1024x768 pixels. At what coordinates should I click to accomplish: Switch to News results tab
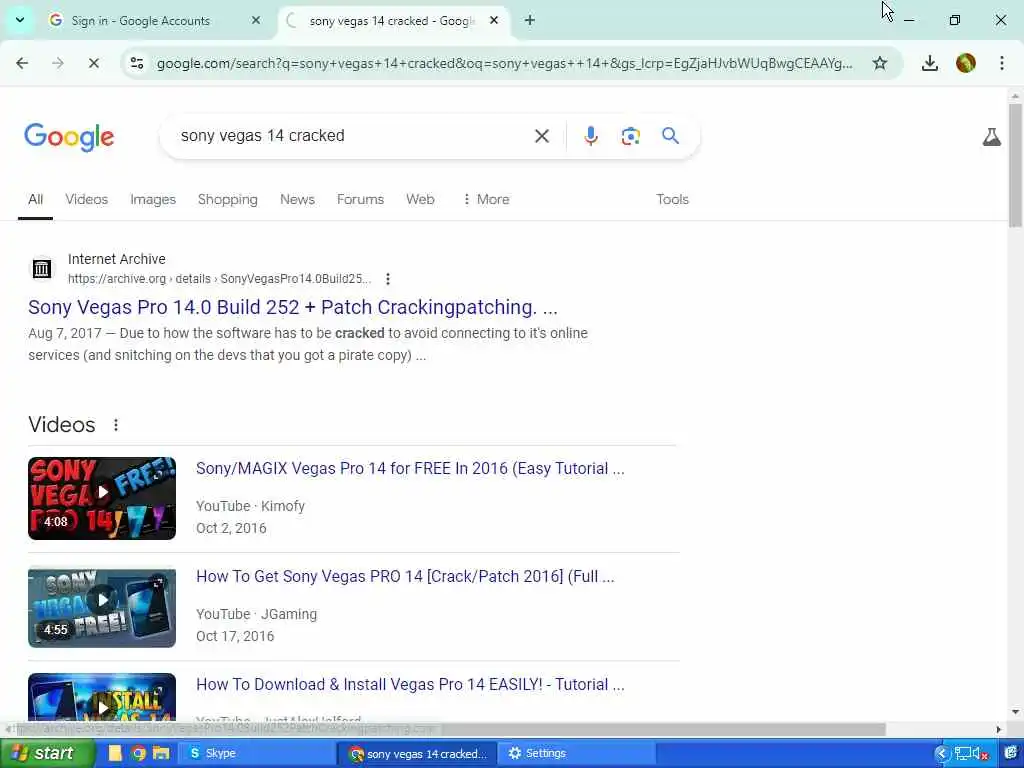297,199
